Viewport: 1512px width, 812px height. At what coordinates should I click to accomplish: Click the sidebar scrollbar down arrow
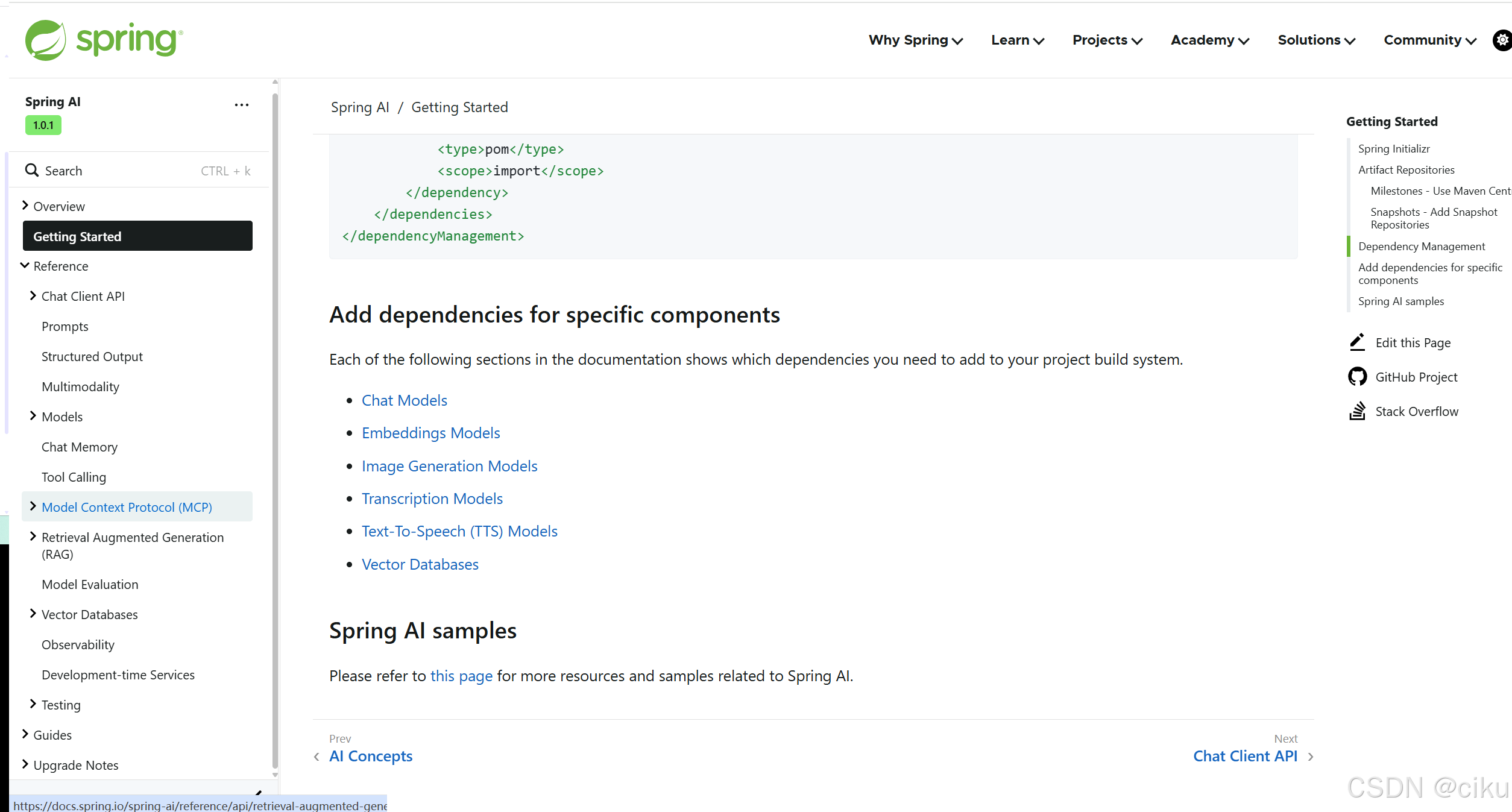pyautogui.click(x=276, y=775)
